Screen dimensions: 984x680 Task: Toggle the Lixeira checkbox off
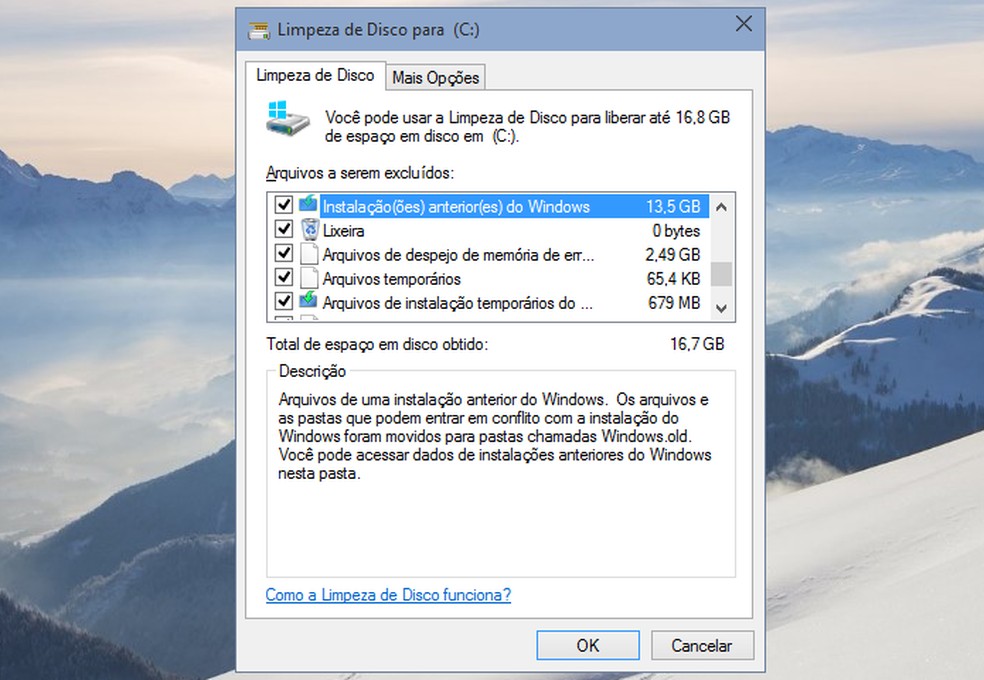pyautogui.click(x=283, y=229)
